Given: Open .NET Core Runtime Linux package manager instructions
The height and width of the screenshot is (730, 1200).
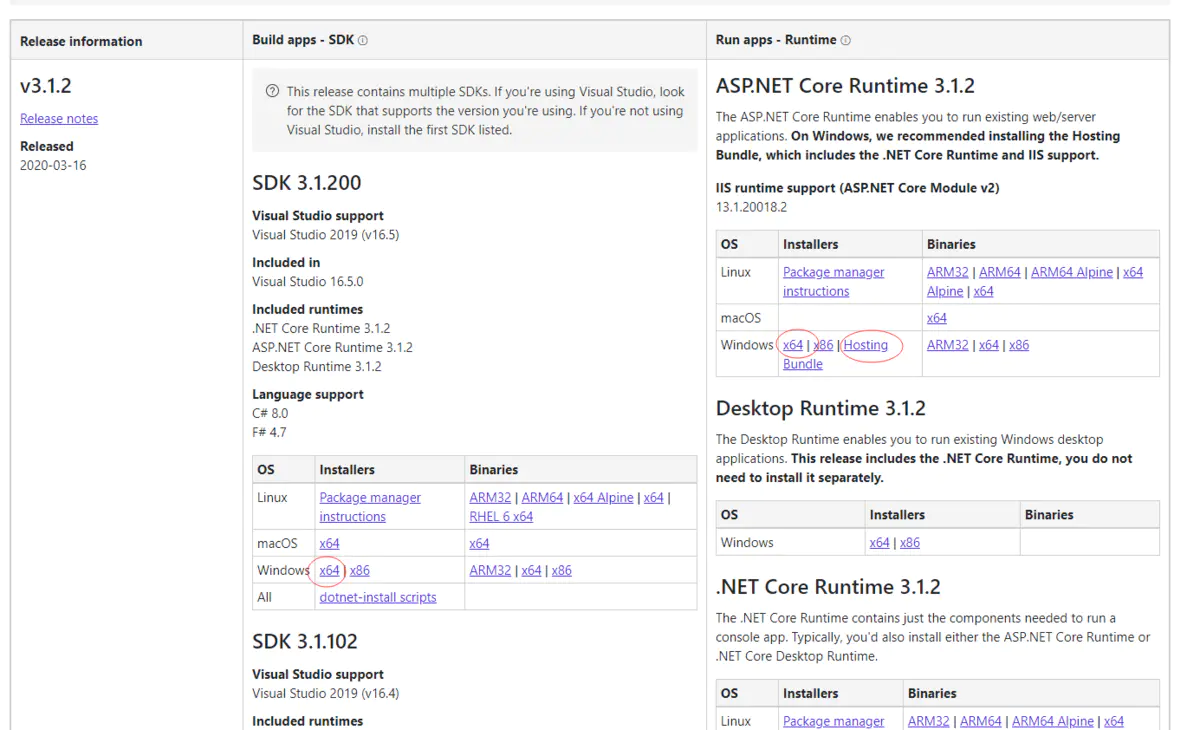Looking at the screenshot, I should (x=834, y=722).
